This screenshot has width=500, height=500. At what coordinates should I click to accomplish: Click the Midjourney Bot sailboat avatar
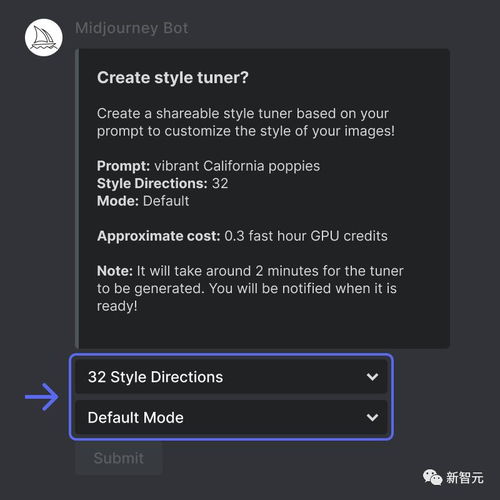pyautogui.click(x=44, y=37)
